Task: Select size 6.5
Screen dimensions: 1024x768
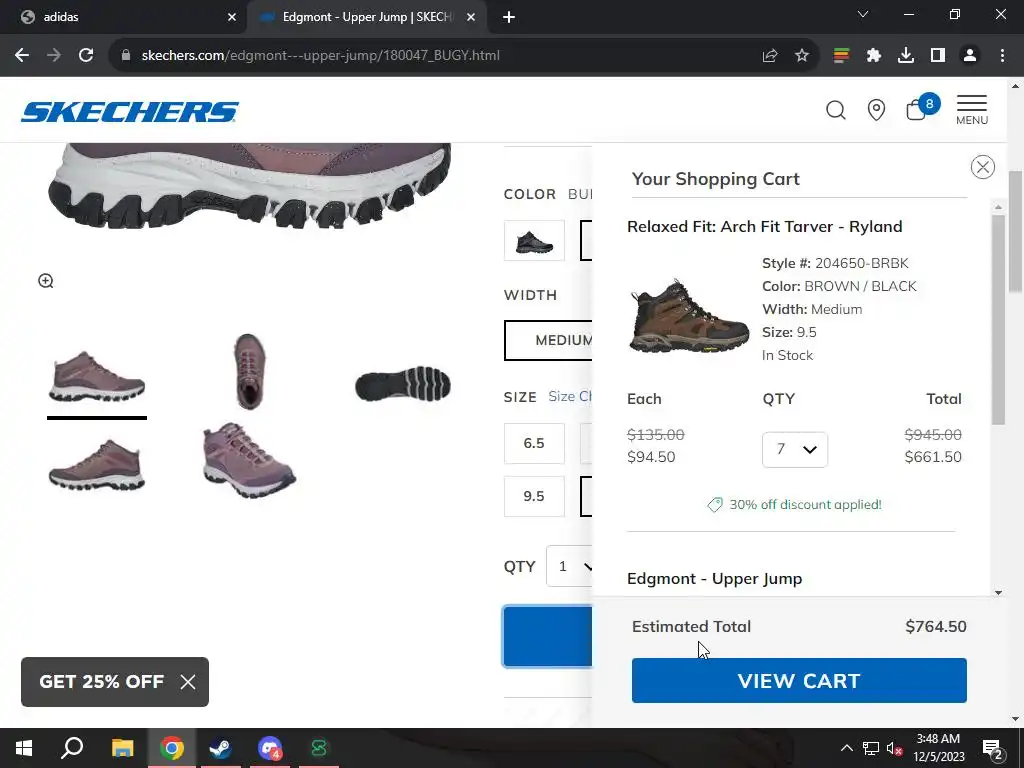Action: [x=534, y=443]
